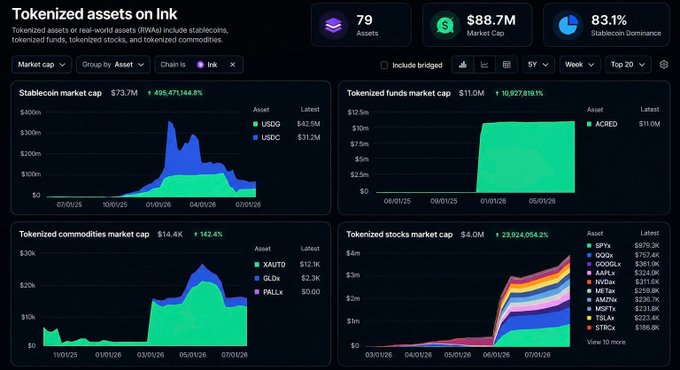Open the Group by Asset dropdown

pos(113,65)
